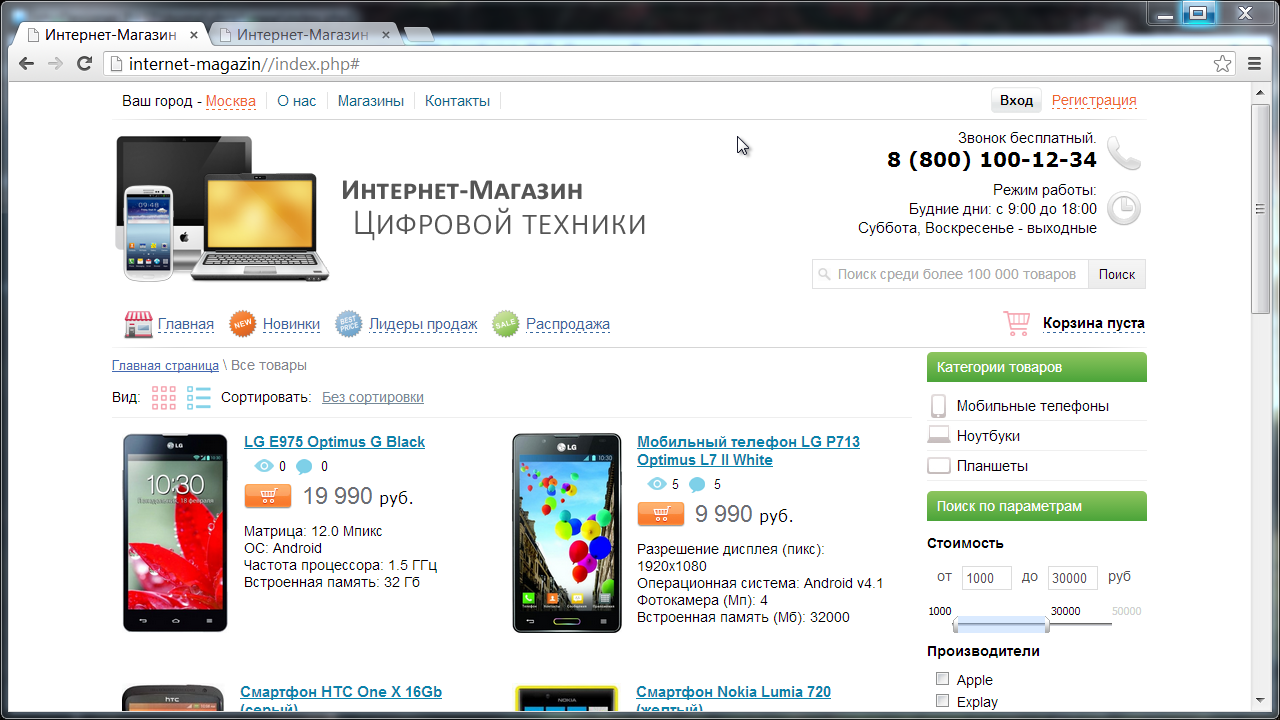The width and height of the screenshot is (1280, 720).
Task: Click the Best Price badge icon
Action: pyautogui.click(x=349, y=324)
